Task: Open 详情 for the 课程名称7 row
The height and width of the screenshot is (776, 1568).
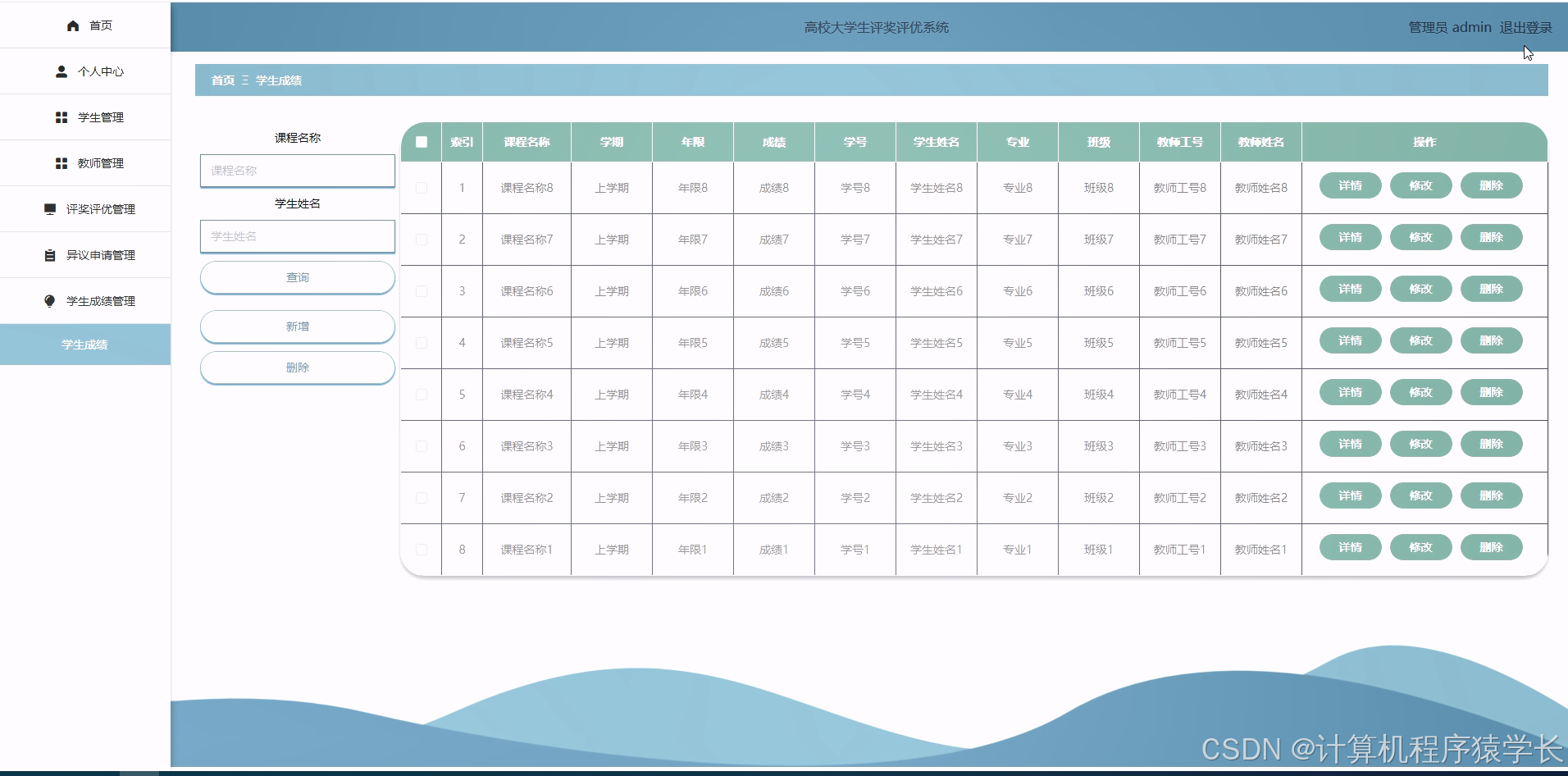Action: (1350, 237)
